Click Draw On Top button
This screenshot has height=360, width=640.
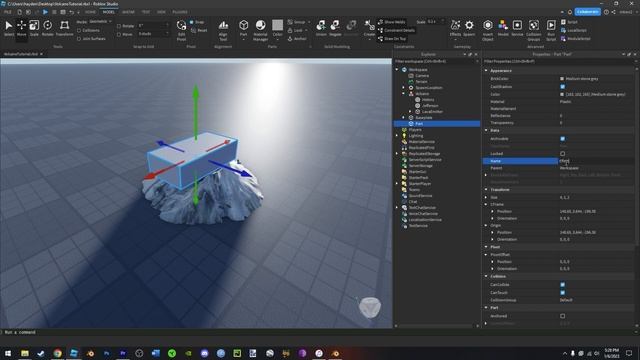(392, 39)
